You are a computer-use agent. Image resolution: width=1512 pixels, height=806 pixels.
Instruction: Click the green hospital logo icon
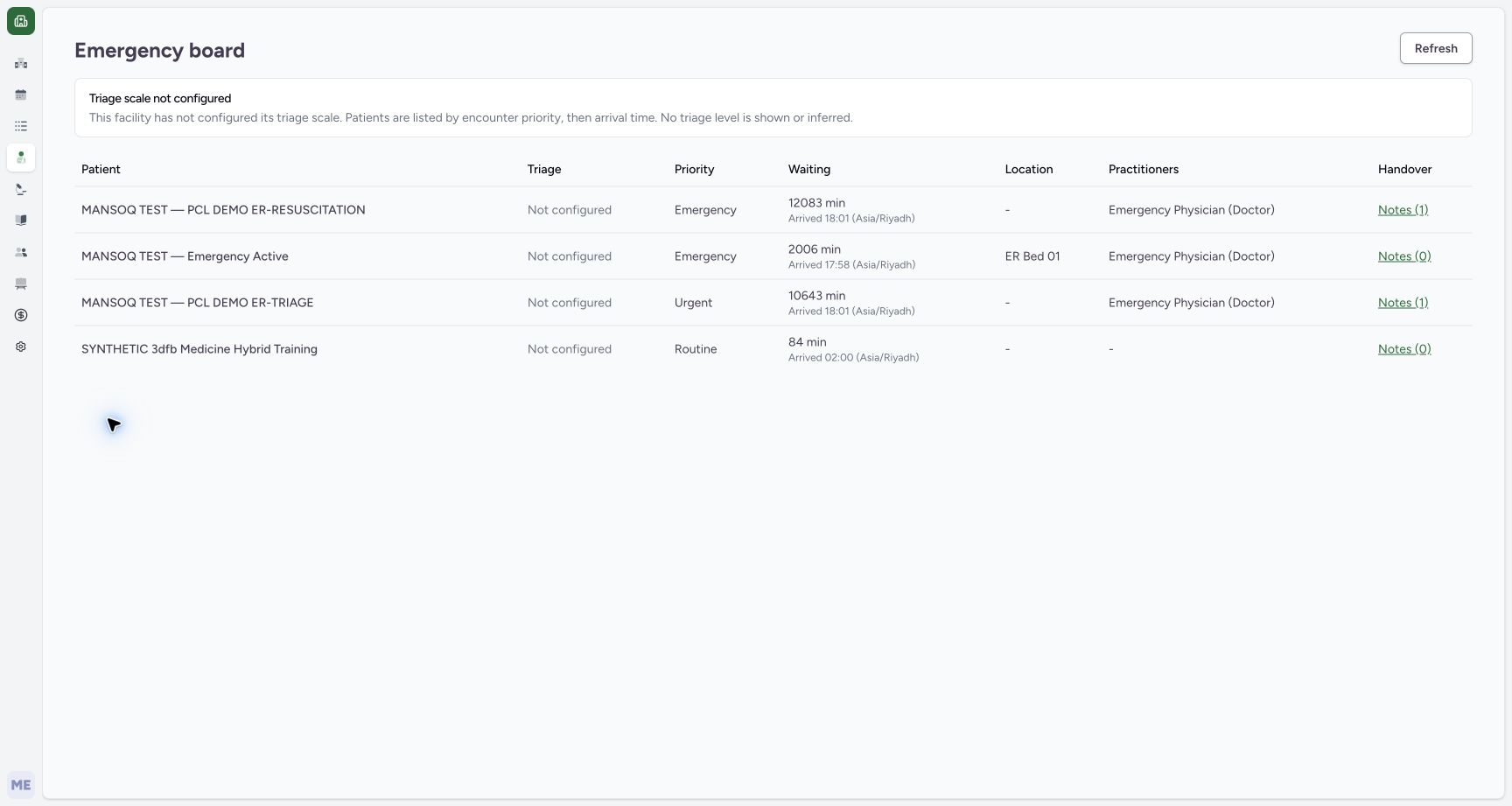(21, 21)
